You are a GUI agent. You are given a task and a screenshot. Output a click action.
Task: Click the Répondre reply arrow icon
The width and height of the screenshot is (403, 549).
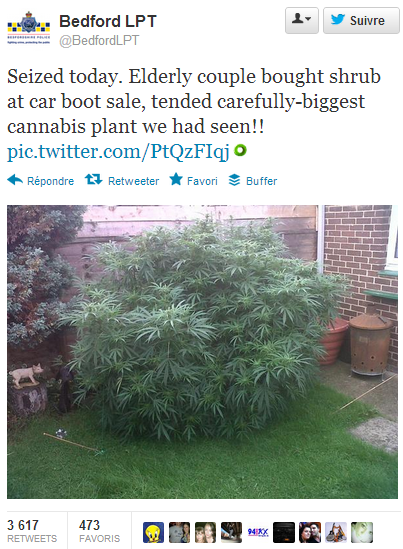click(x=15, y=180)
